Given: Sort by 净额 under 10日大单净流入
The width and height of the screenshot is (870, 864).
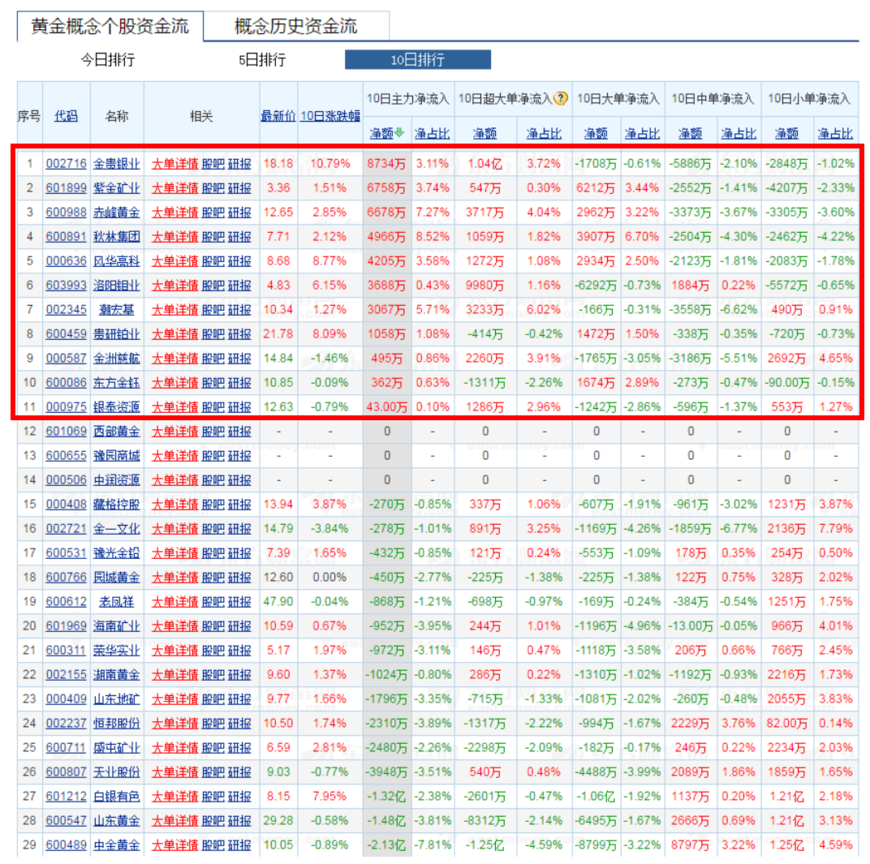Looking at the screenshot, I should (x=596, y=133).
